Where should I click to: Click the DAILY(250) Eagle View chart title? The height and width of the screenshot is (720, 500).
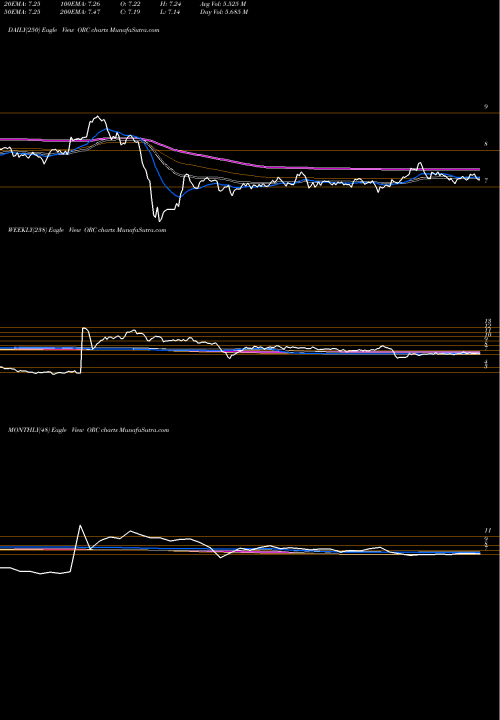coord(84,30)
